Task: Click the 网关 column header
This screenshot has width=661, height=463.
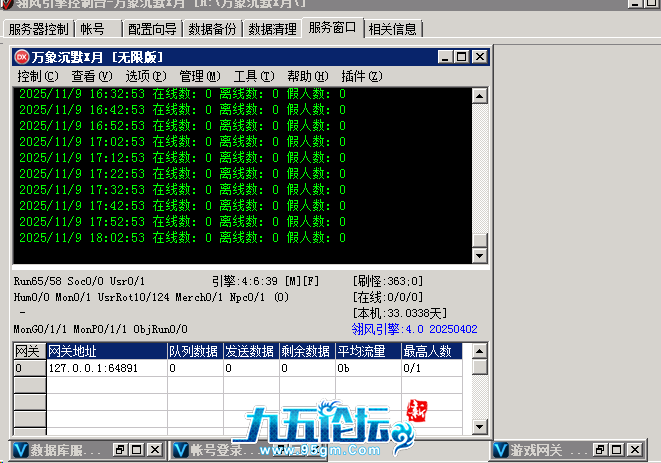Action: pyautogui.click(x=30, y=351)
